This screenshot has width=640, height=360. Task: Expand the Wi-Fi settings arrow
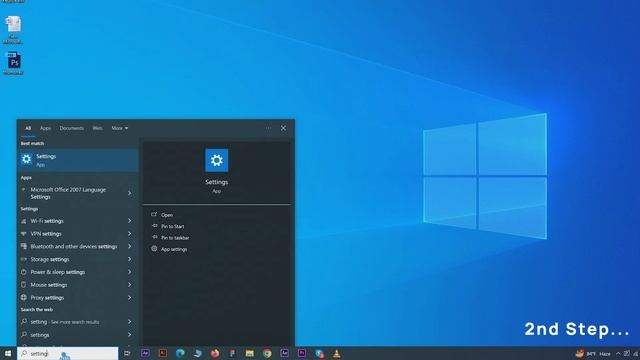129,221
